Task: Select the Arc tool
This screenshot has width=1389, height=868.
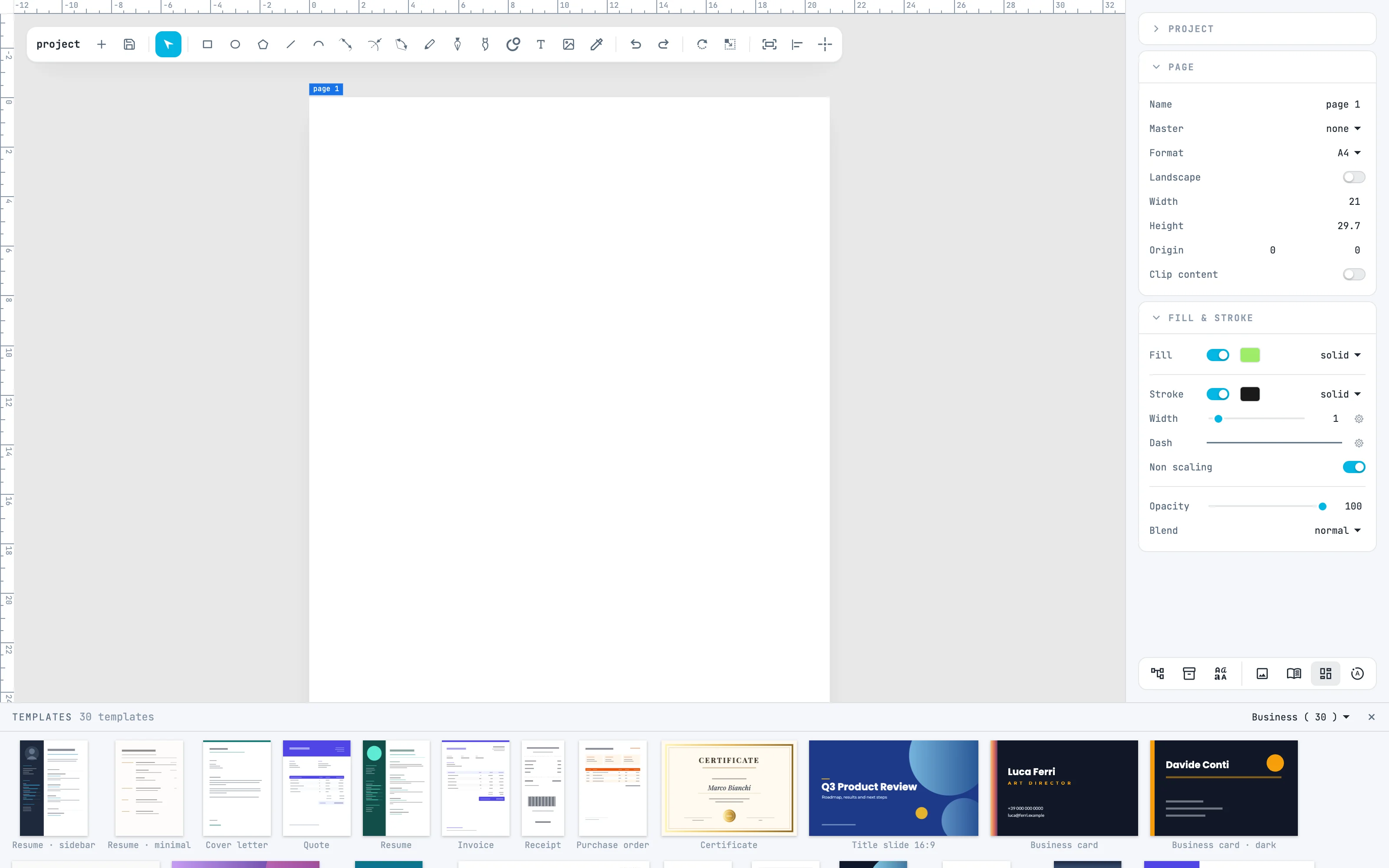Action: click(x=319, y=44)
